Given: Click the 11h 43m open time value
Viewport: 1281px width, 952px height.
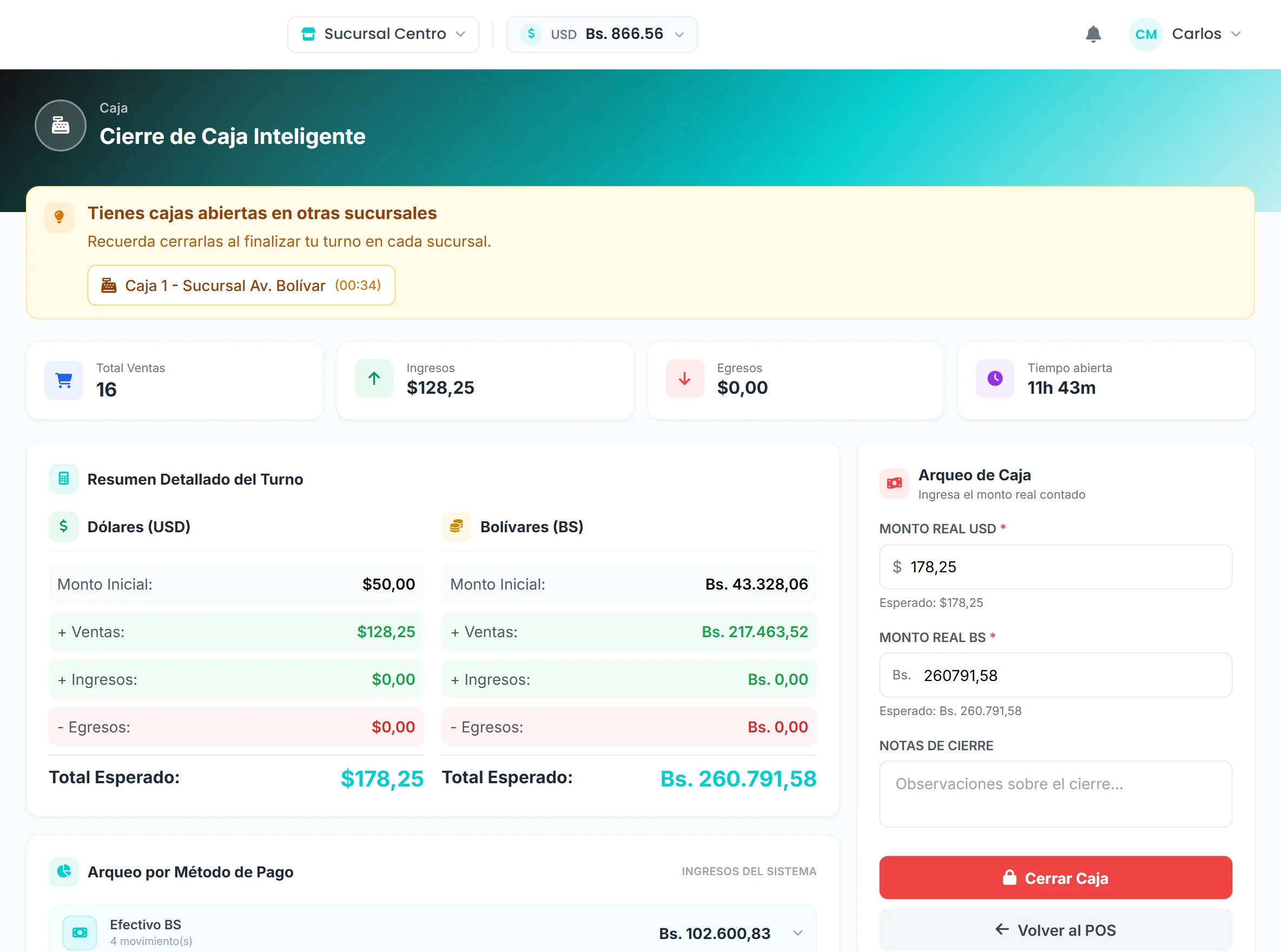Looking at the screenshot, I should click(x=1061, y=387).
